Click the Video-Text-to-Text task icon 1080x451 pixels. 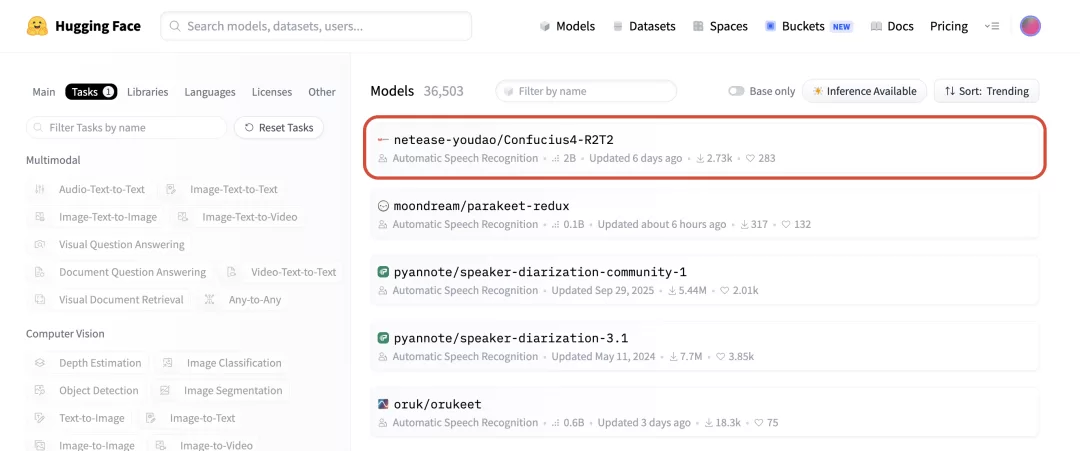(232, 272)
